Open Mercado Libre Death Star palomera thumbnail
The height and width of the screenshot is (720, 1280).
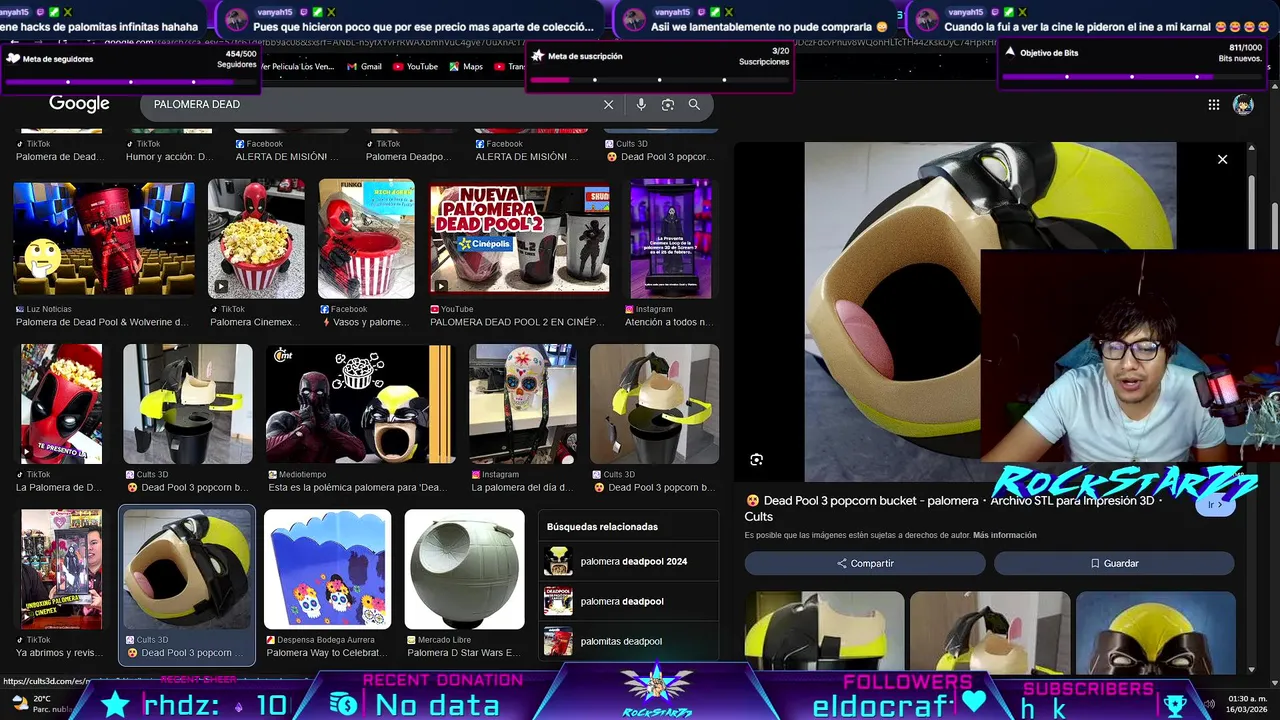point(465,569)
